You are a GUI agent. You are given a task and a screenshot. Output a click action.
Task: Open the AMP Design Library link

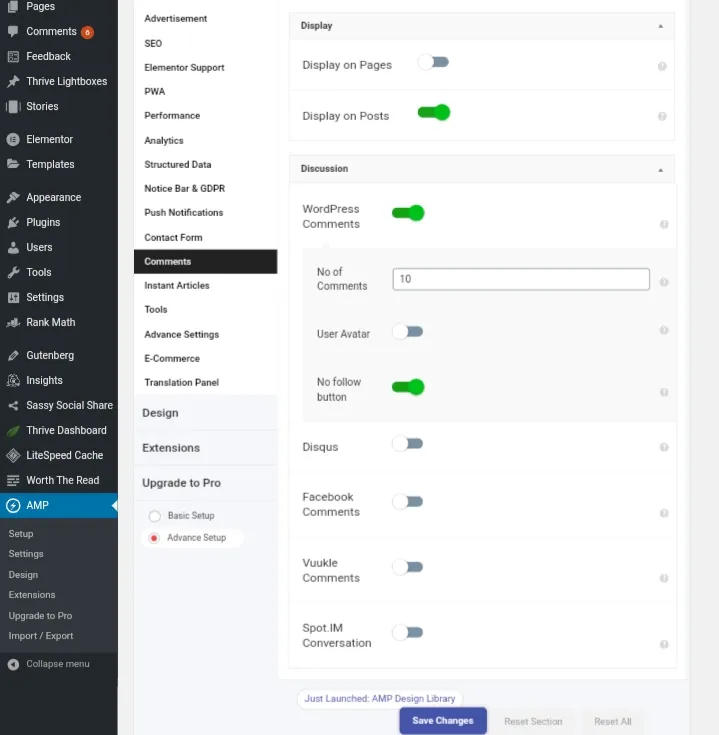pos(380,698)
